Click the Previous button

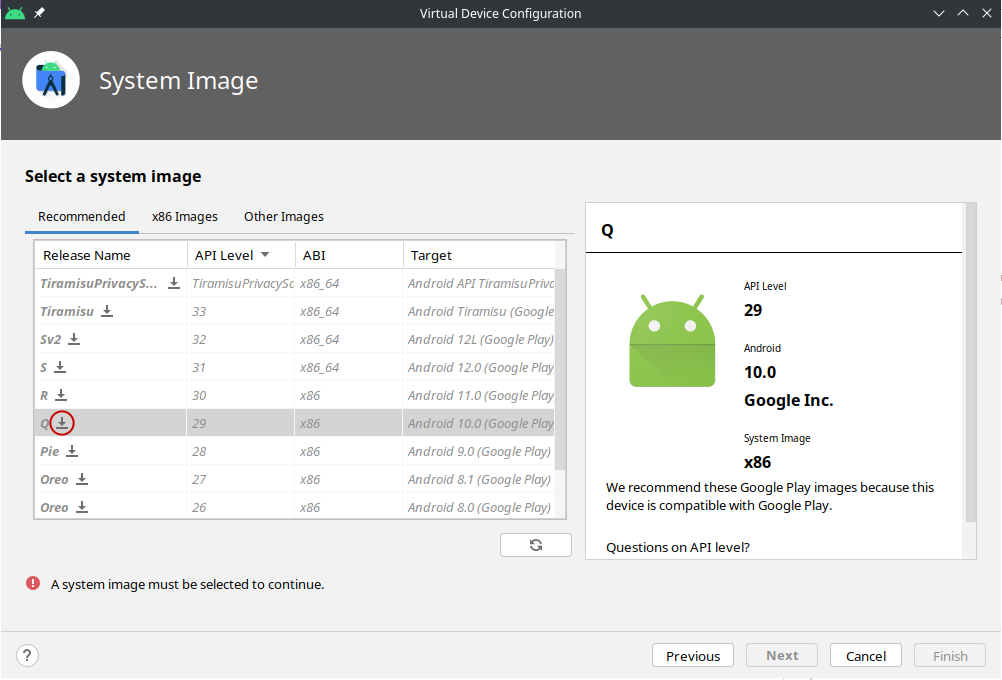tap(692, 656)
